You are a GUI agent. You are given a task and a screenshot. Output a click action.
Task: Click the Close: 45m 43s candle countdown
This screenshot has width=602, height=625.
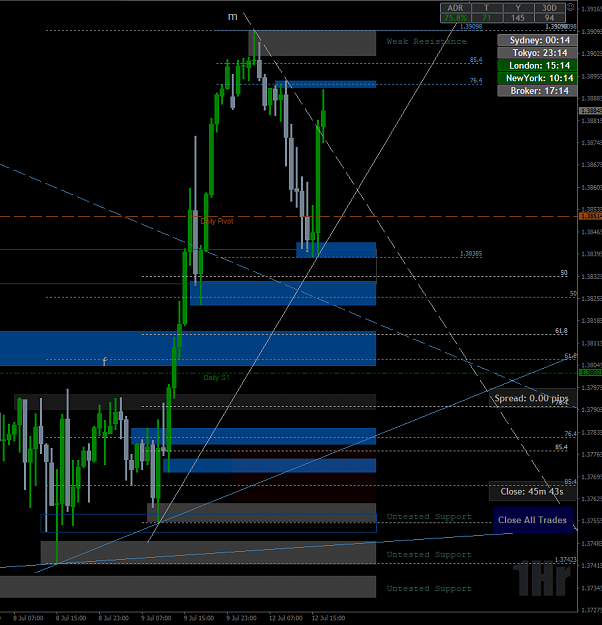click(x=532, y=491)
